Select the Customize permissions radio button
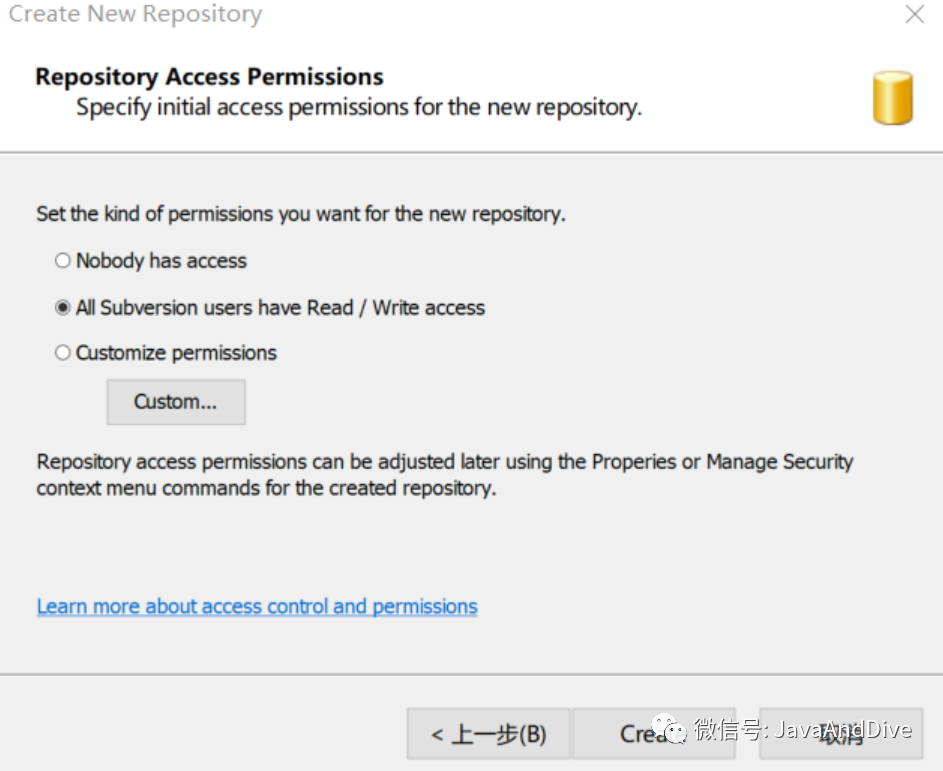Viewport: 943px width, 771px height. [x=63, y=353]
